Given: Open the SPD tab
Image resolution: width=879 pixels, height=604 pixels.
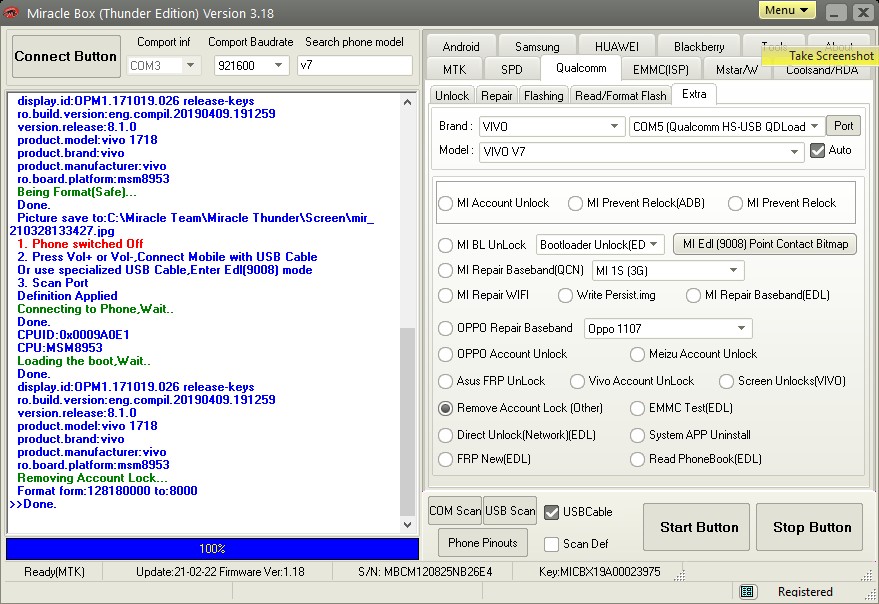Looking at the screenshot, I should (512, 70).
